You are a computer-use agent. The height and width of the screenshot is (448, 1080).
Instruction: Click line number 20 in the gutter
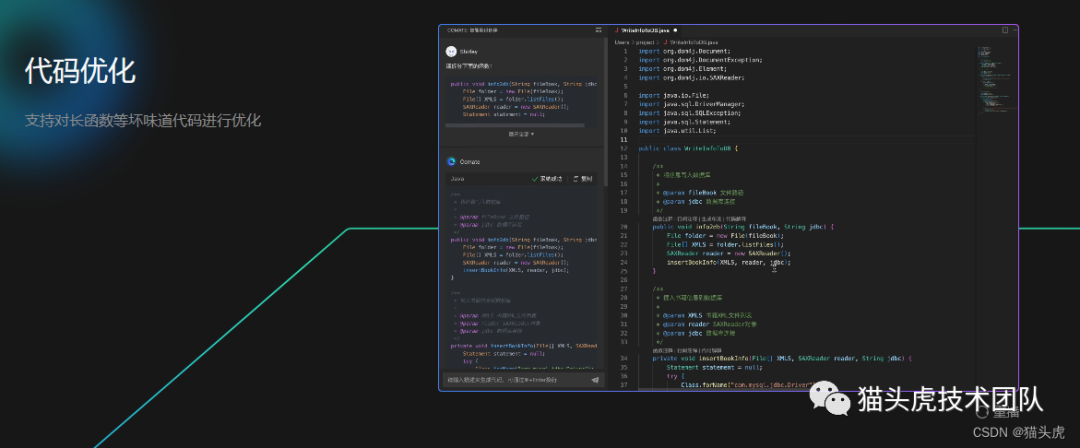click(x=624, y=227)
